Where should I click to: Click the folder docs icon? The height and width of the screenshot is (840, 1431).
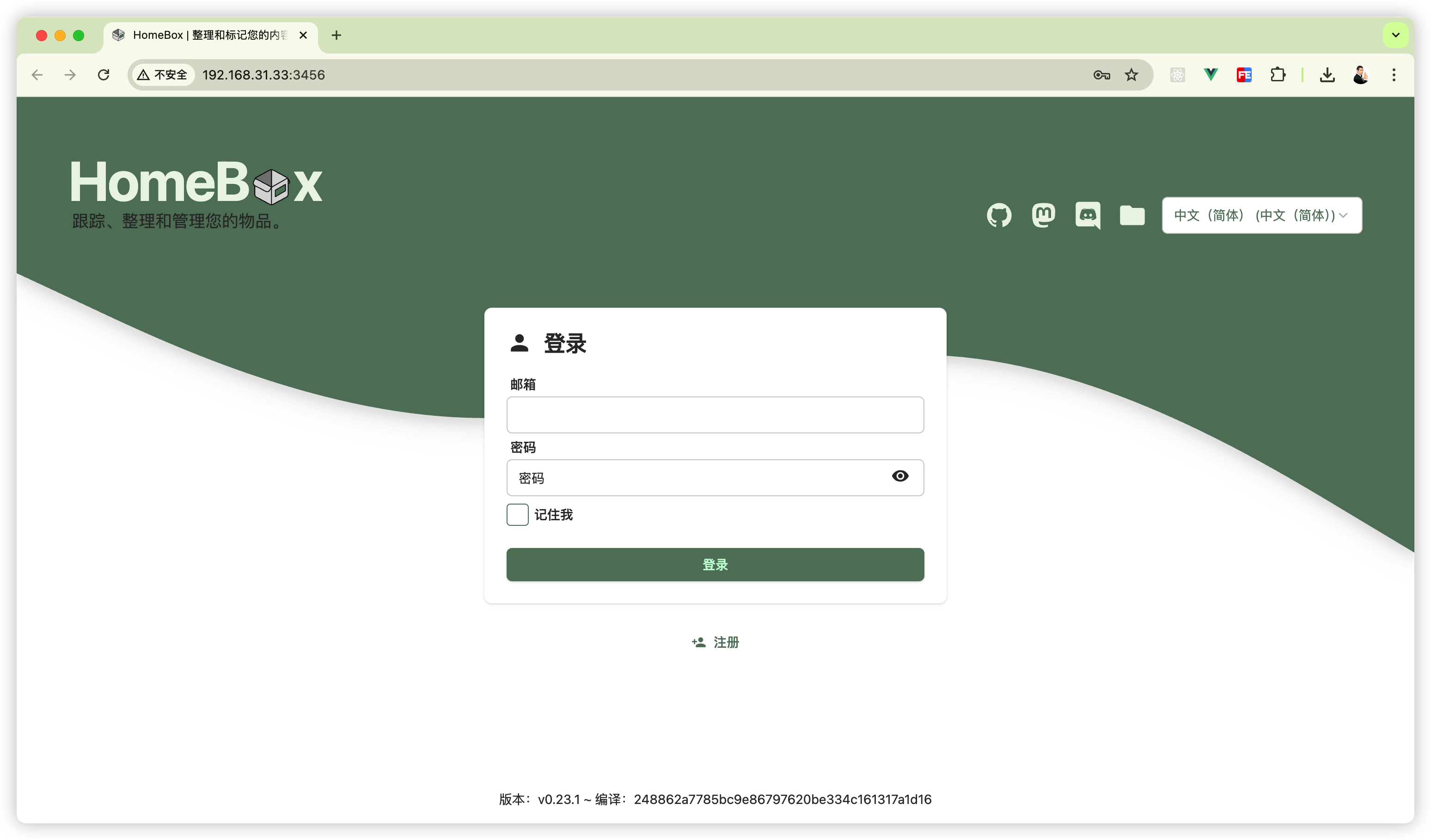pos(1132,215)
